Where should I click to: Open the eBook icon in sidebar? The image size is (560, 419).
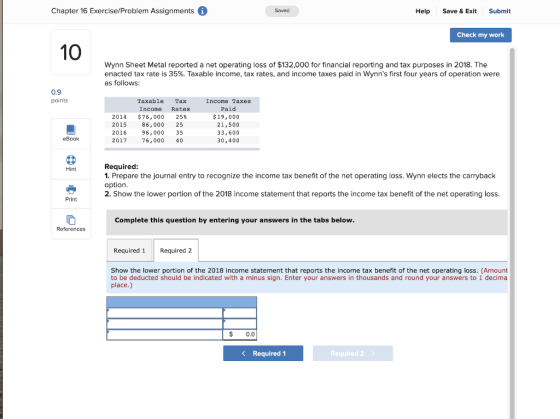pyautogui.click(x=71, y=129)
